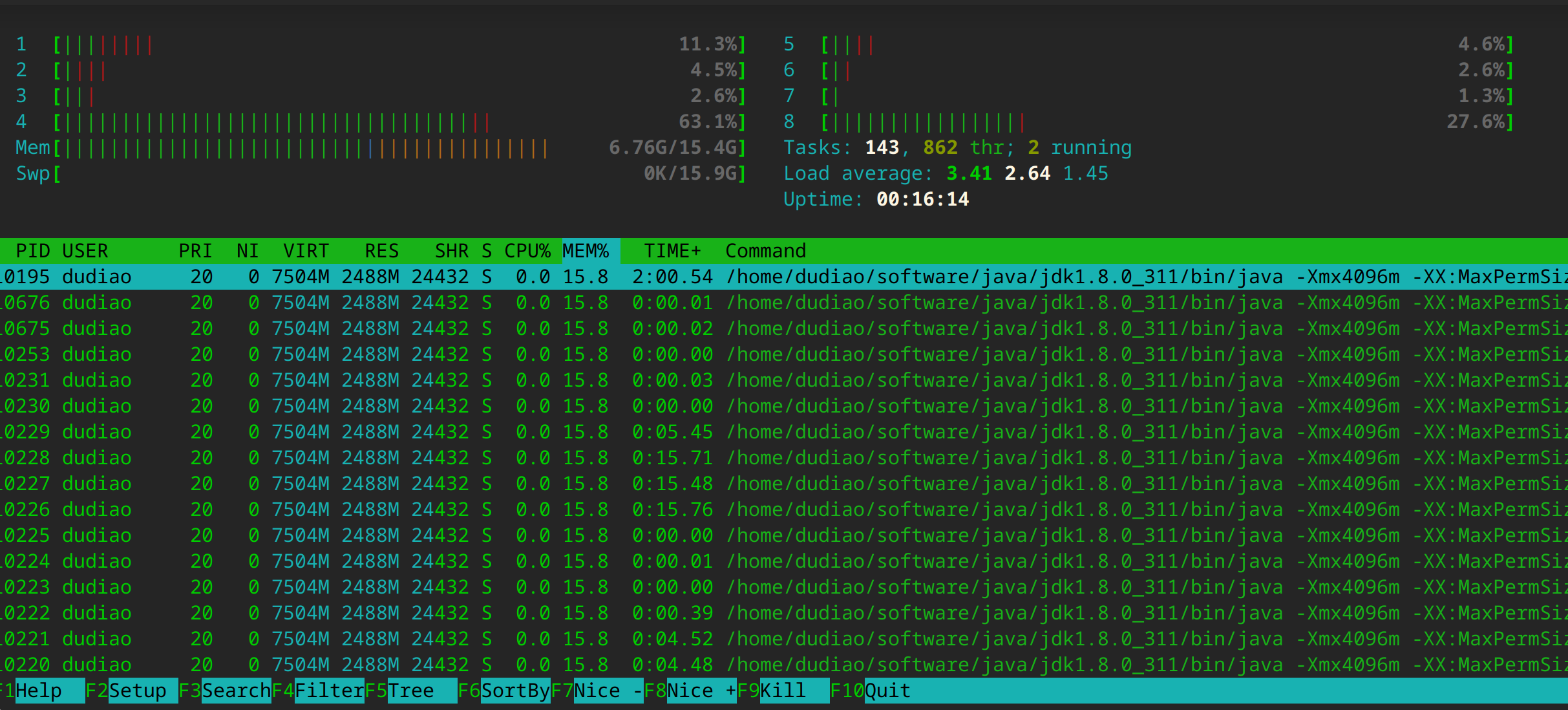Sort by the Command column header
Screen dimensions: 1568x710
pyautogui.click(x=765, y=251)
